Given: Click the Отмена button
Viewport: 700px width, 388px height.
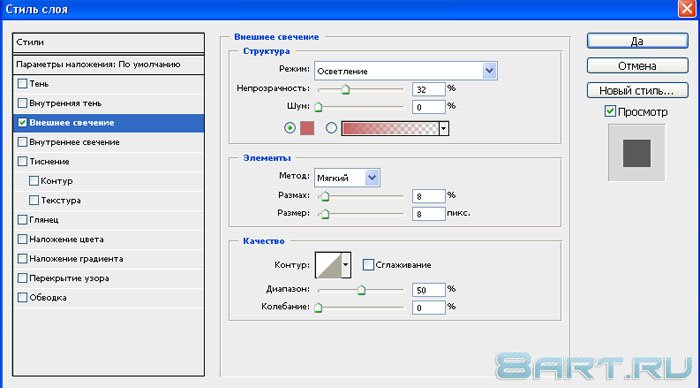Looking at the screenshot, I should tap(637, 66).
